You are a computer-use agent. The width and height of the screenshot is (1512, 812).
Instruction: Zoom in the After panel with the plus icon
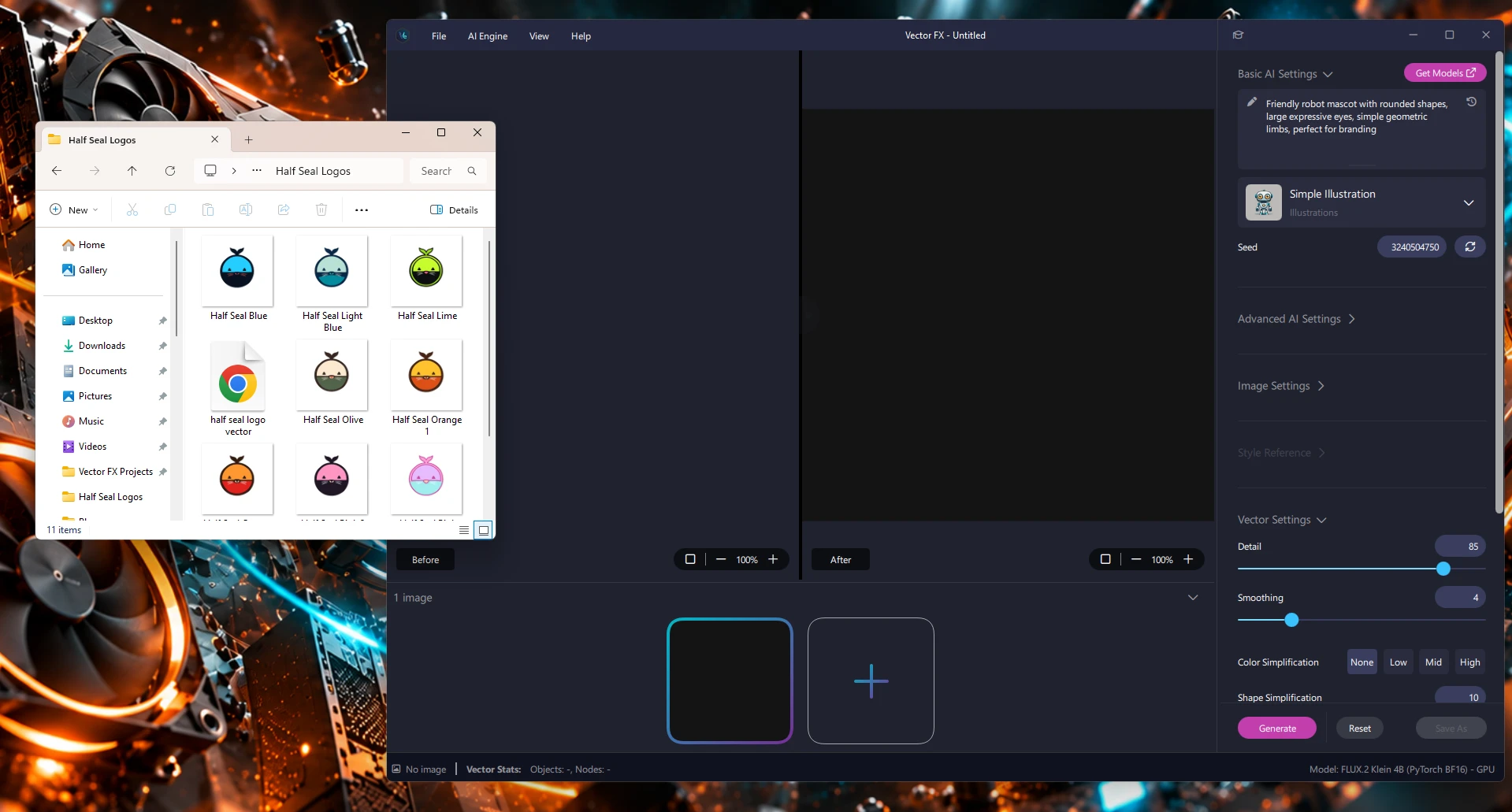pyautogui.click(x=1188, y=559)
